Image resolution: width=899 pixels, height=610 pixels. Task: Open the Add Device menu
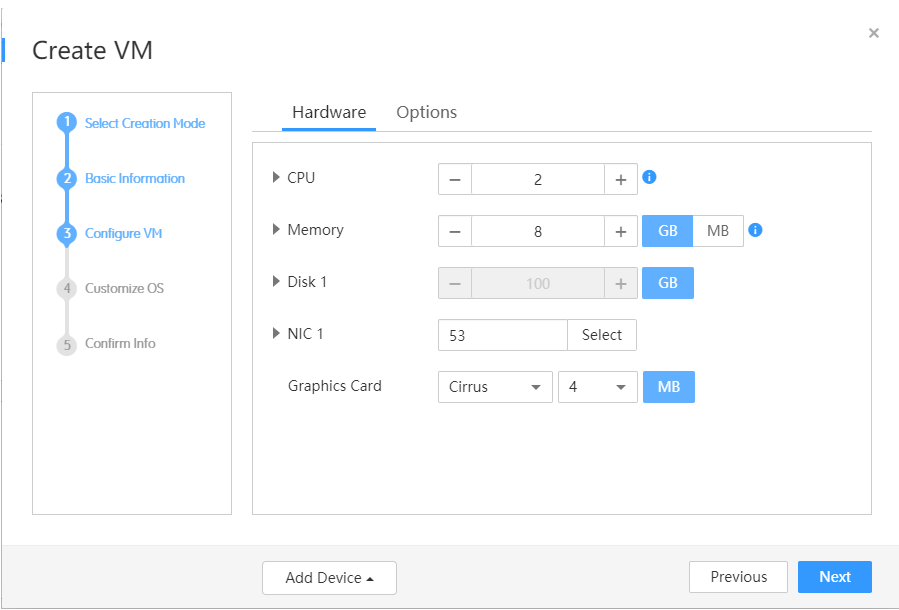pyautogui.click(x=329, y=578)
